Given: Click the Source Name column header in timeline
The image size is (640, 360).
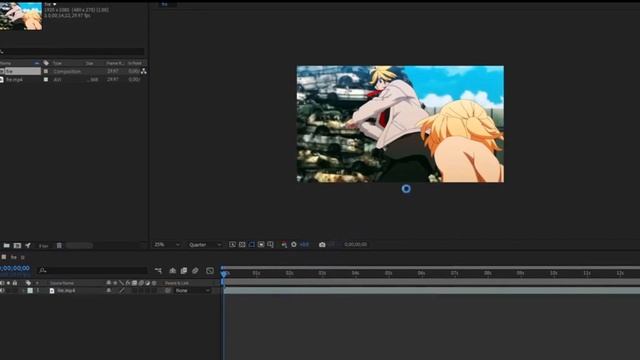Looking at the screenshot, I should point(62,283).
